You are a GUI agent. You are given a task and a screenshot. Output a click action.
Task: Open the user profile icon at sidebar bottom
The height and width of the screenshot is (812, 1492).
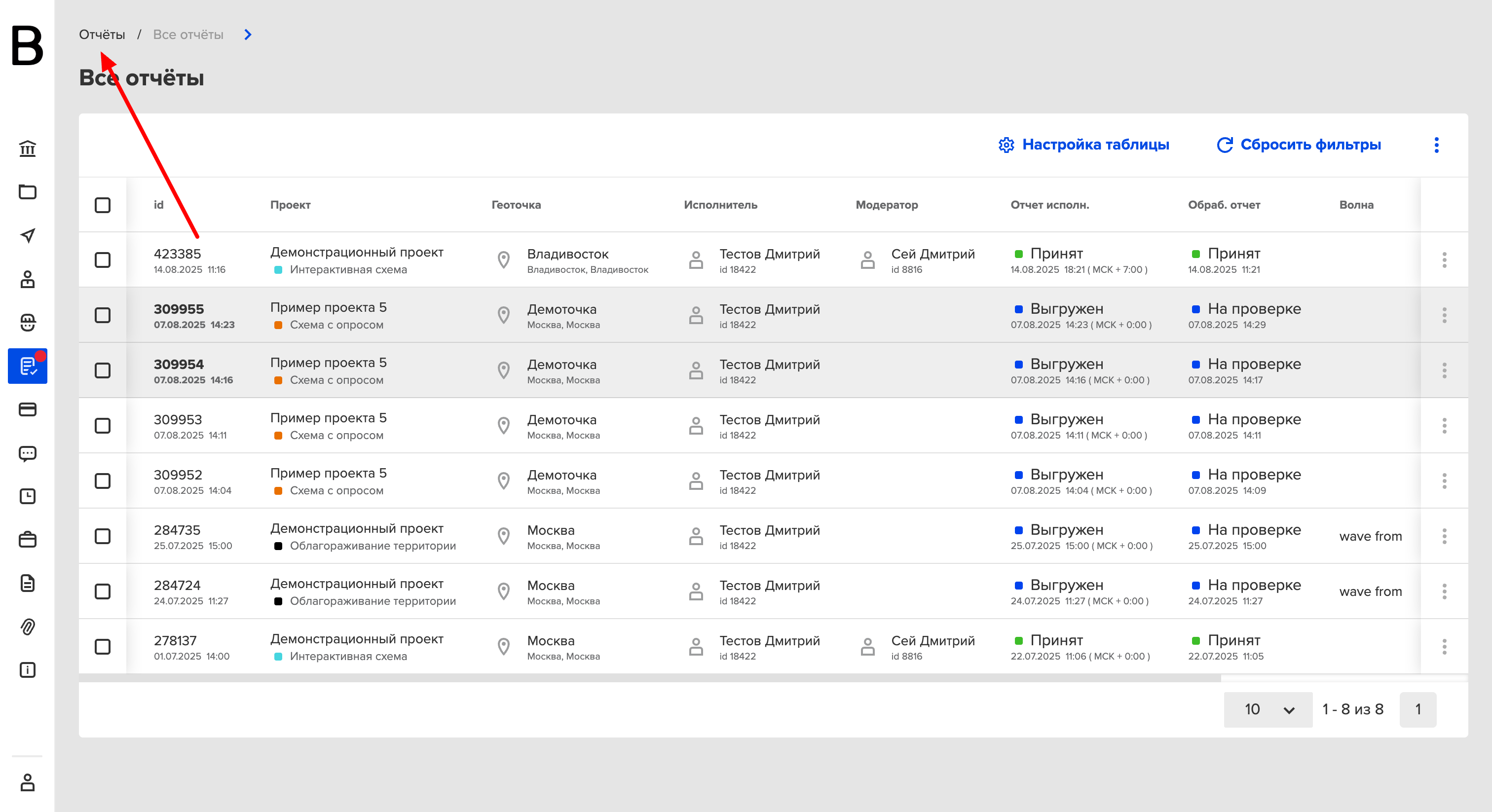[x=27, y=782]
